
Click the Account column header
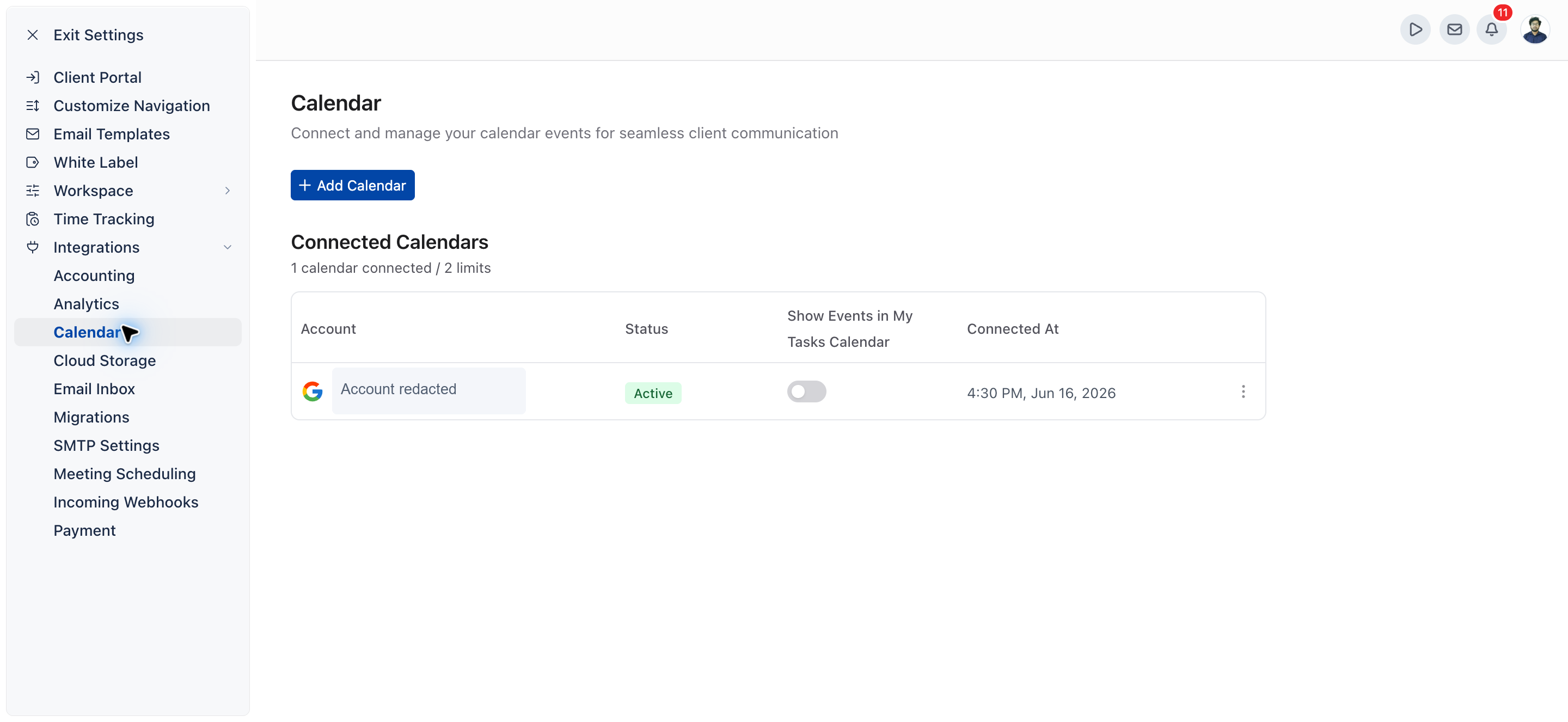click(x=328, y=329)
